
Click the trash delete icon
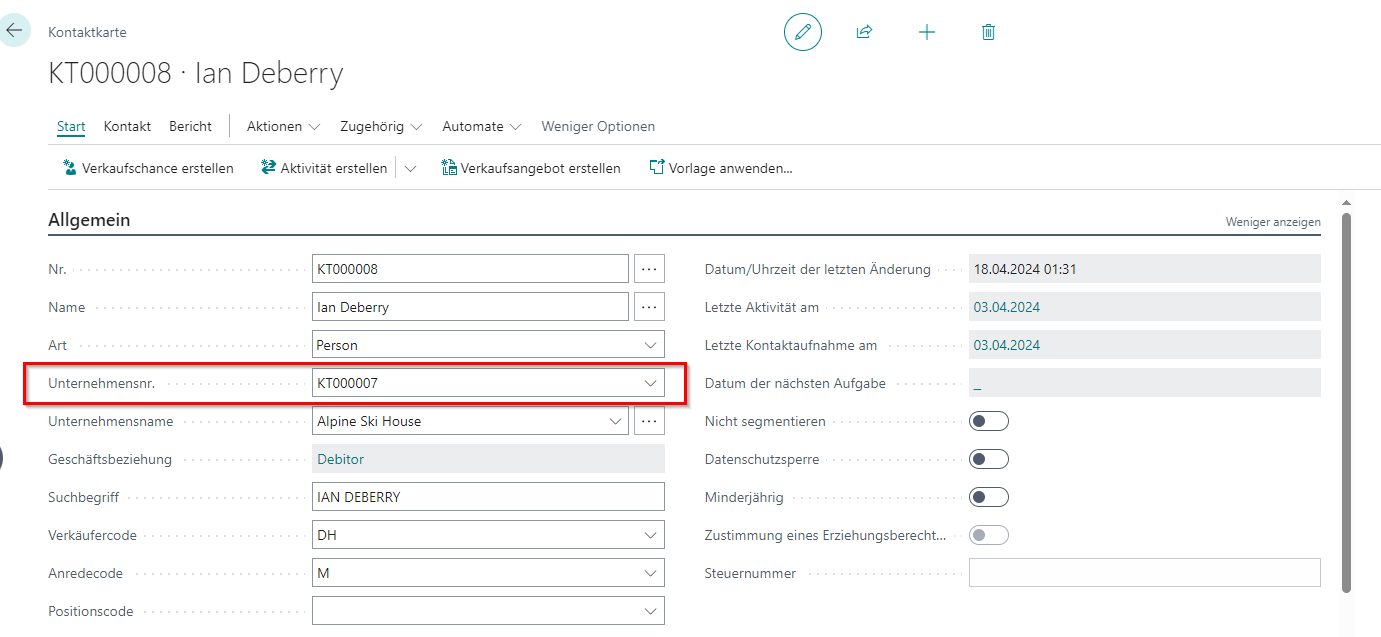click(x=989, y=32)
